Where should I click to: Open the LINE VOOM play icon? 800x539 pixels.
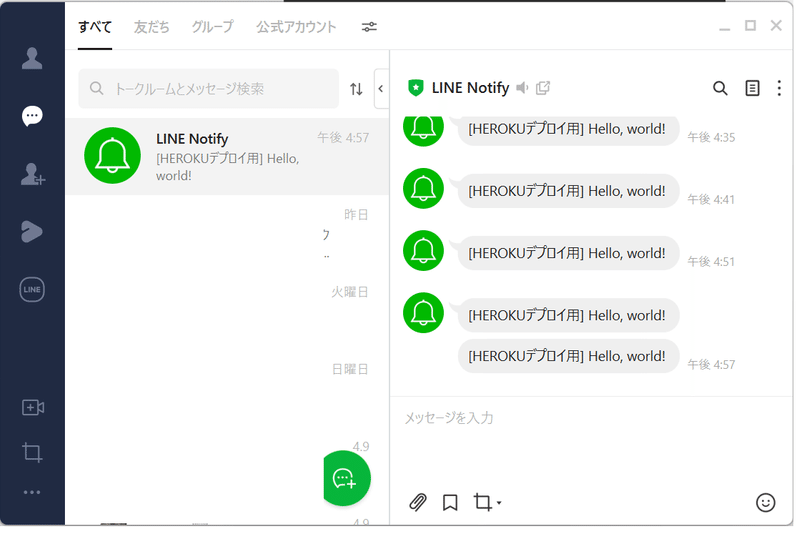coord(32,231)
